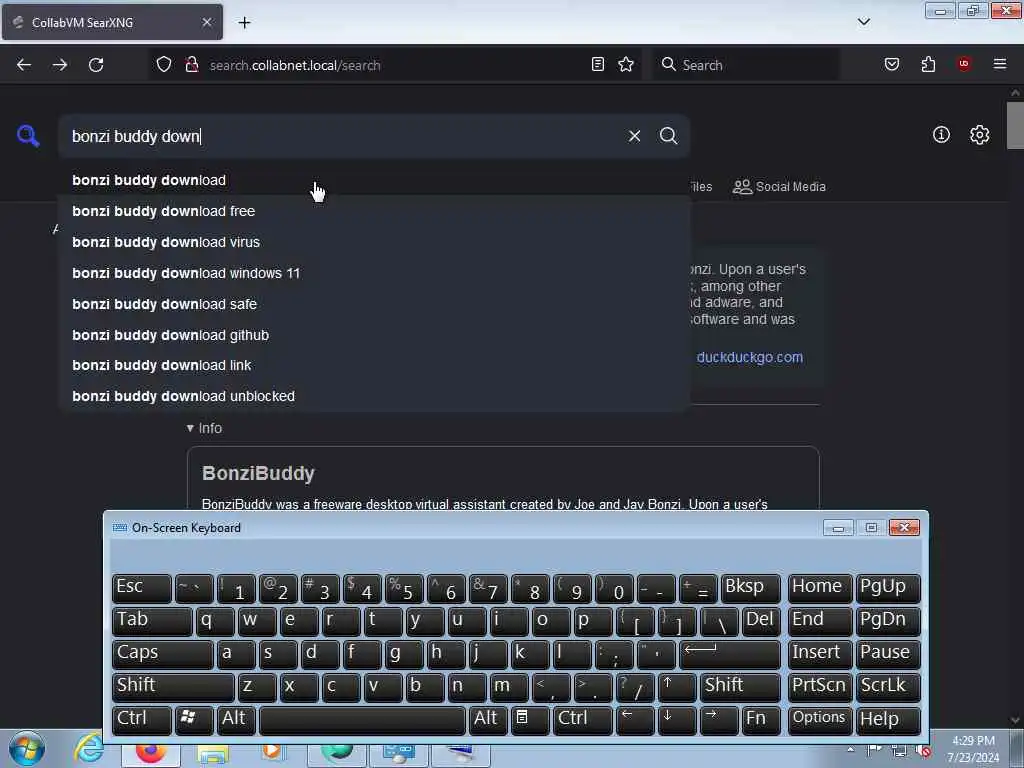
Task: Click the taskbar clock showing 4:29 PM
Action: tap(973, 749)
